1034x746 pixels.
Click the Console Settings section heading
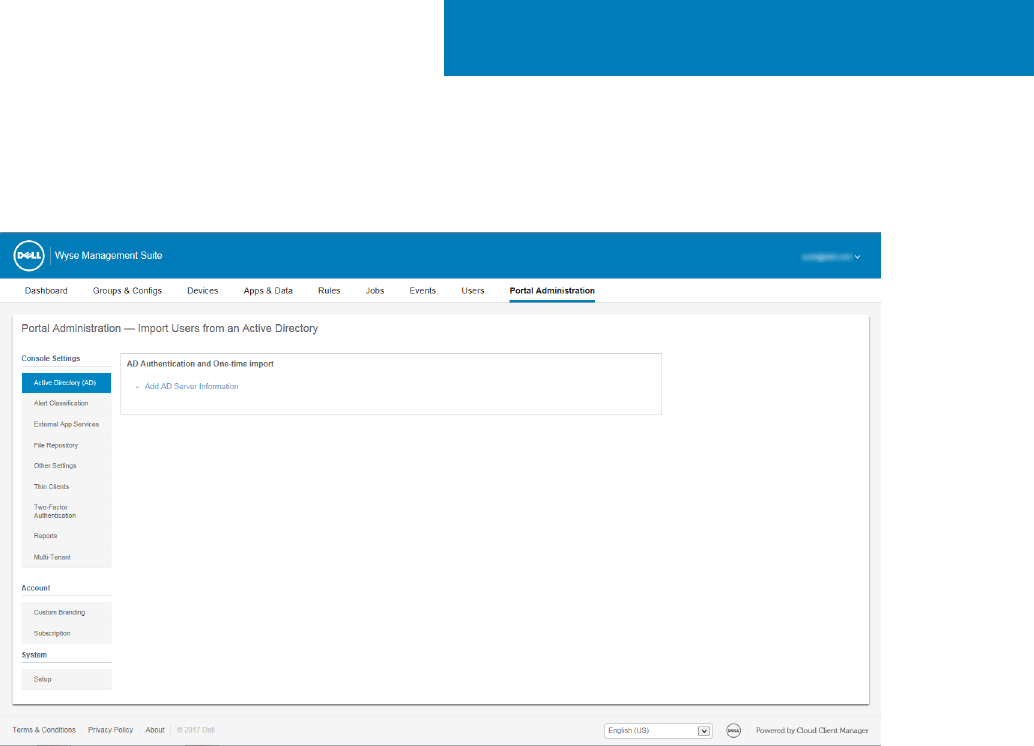point(51,359)
